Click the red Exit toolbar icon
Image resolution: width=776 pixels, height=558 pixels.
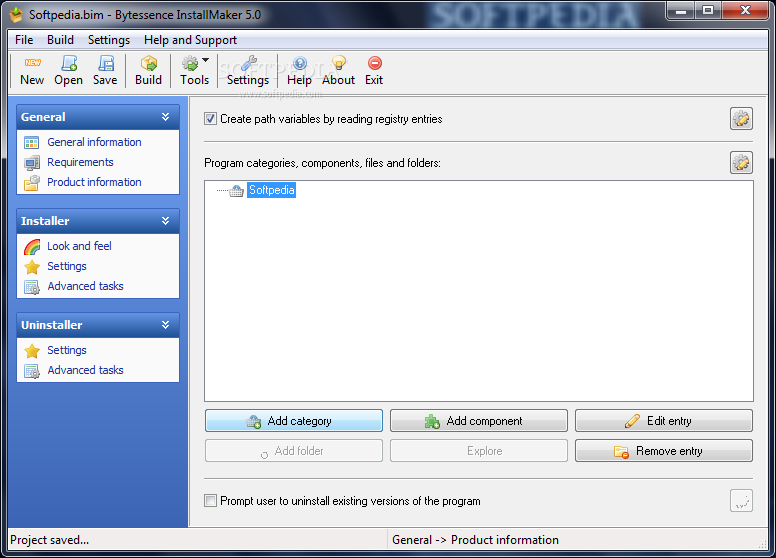375,63
